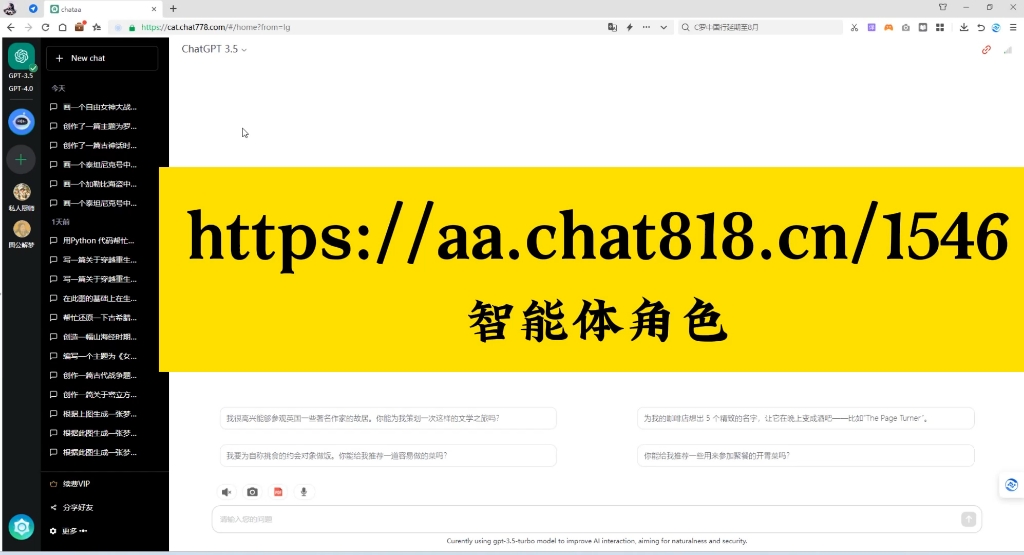Click the favorites star icon in toolbar

(x=97, y=27)
